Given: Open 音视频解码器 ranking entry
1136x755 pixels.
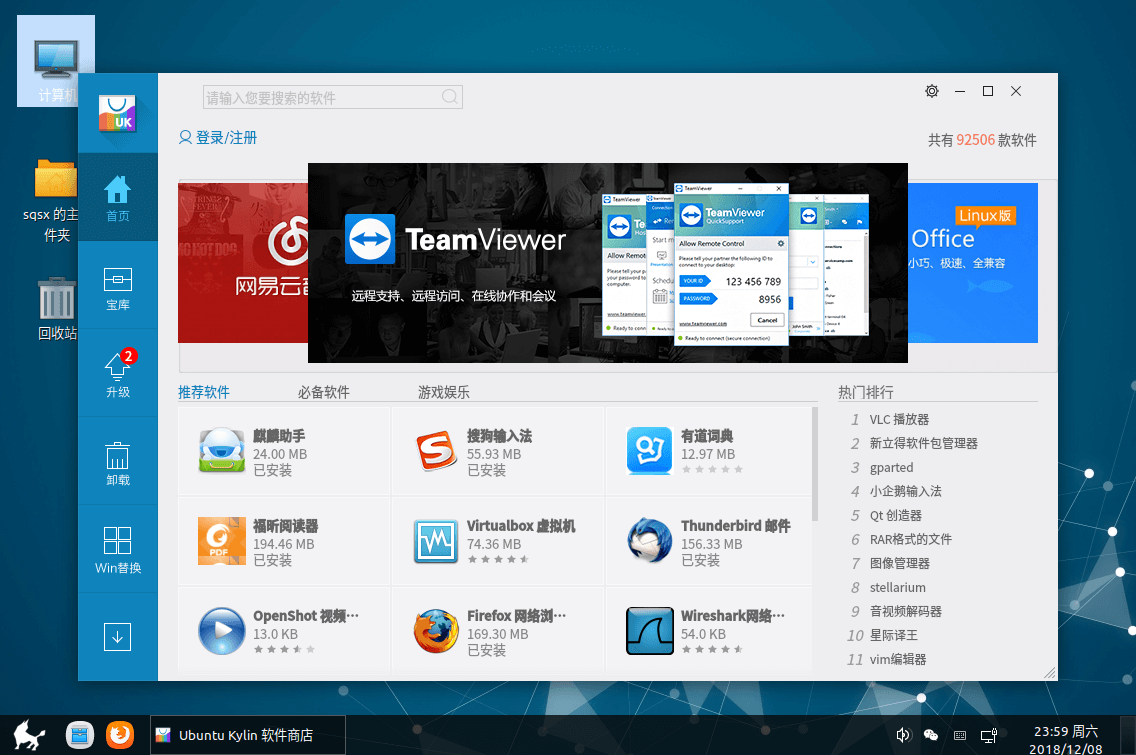Looking at the screenshot, I should click(x=906, y=611).
